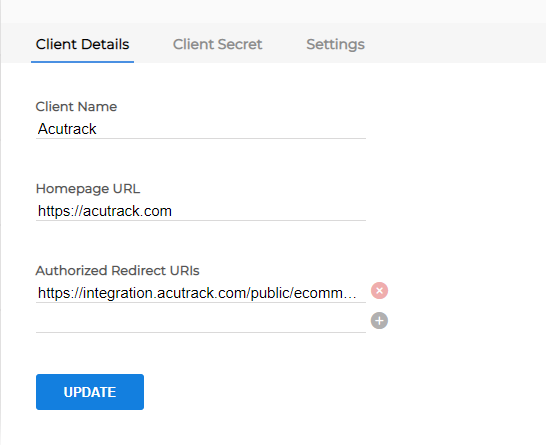Click the UPDATE button
Viewport: 546px width, 445px height.
click(90, 392)
